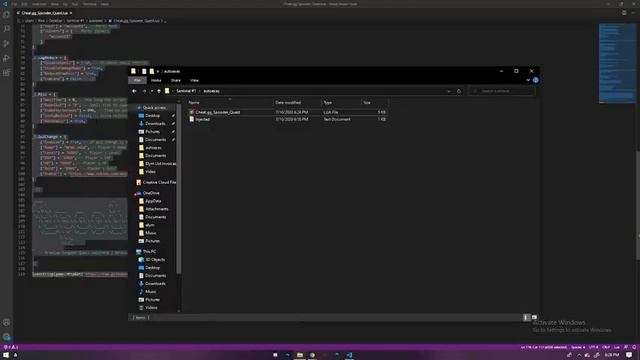The image size is (640, 360).
Task: Open the VS Code Explorer view icon
Action: click(x=6, y=15)
